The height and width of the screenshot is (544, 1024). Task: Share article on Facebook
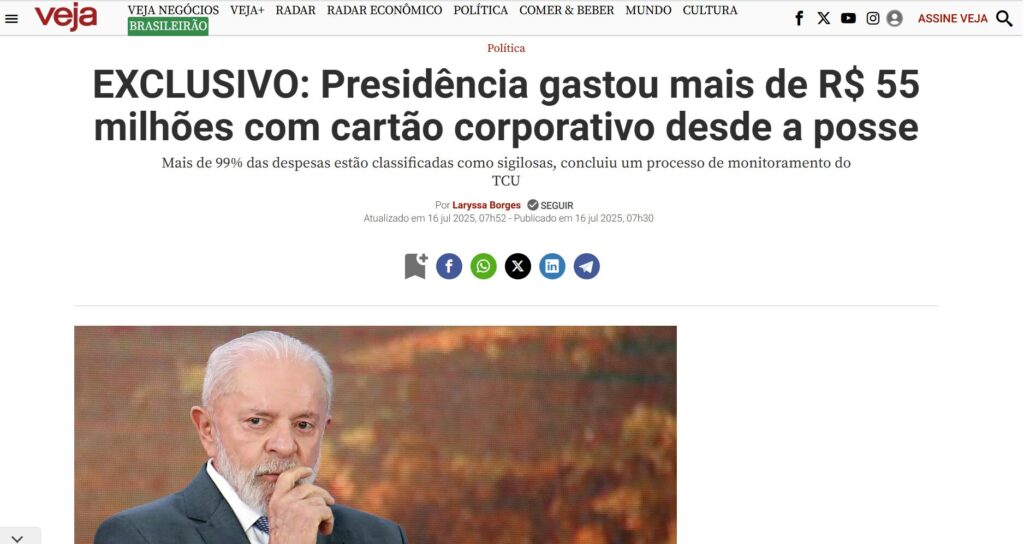pyautogui.click(x=449, y=266)
